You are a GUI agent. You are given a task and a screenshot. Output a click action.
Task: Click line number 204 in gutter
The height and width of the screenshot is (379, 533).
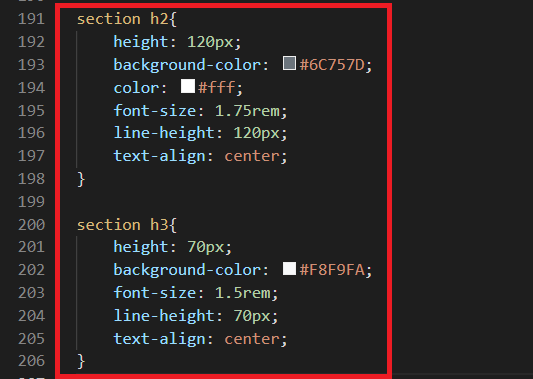[x=31, y=316]
